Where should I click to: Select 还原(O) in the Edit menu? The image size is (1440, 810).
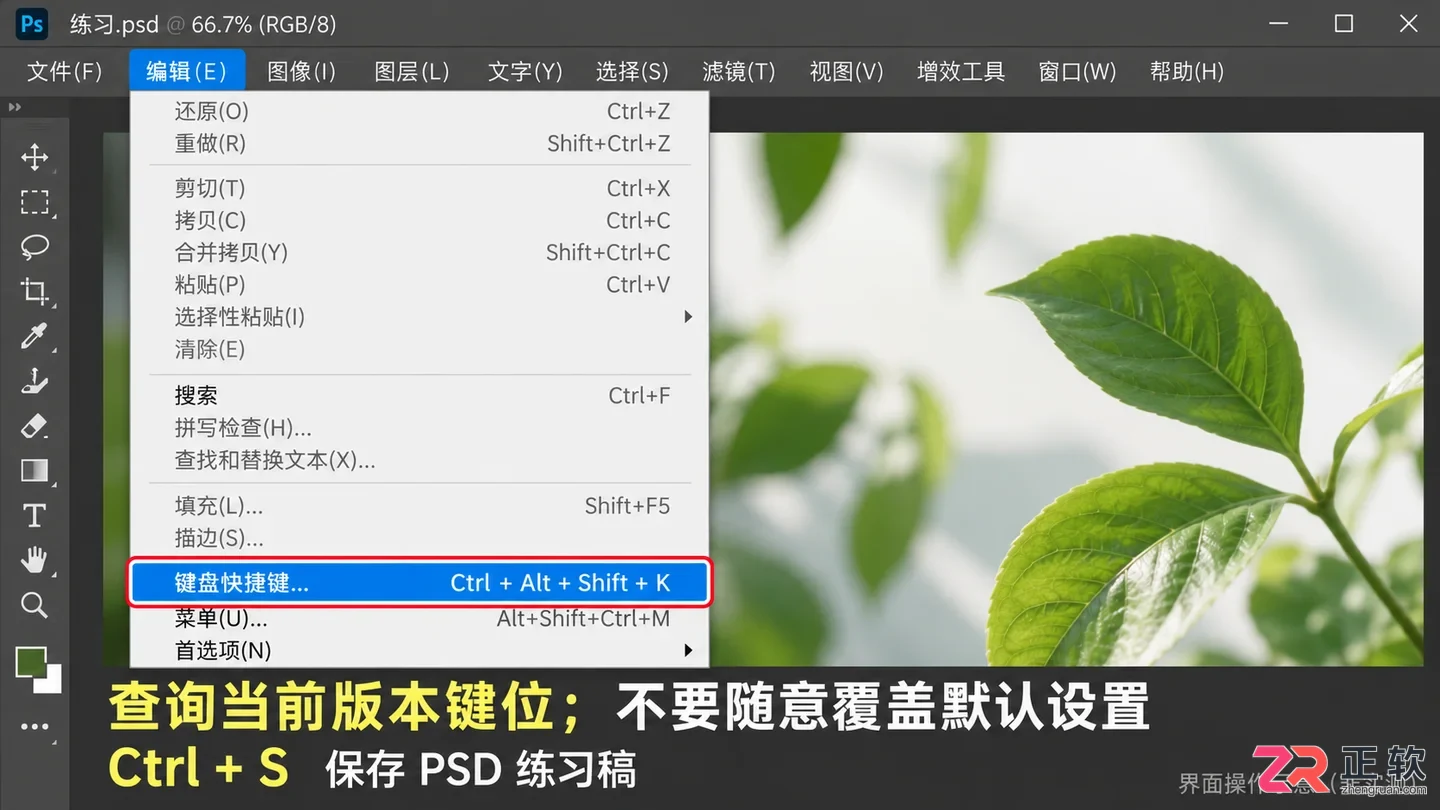pyautogui.click(x=419, y=112)
